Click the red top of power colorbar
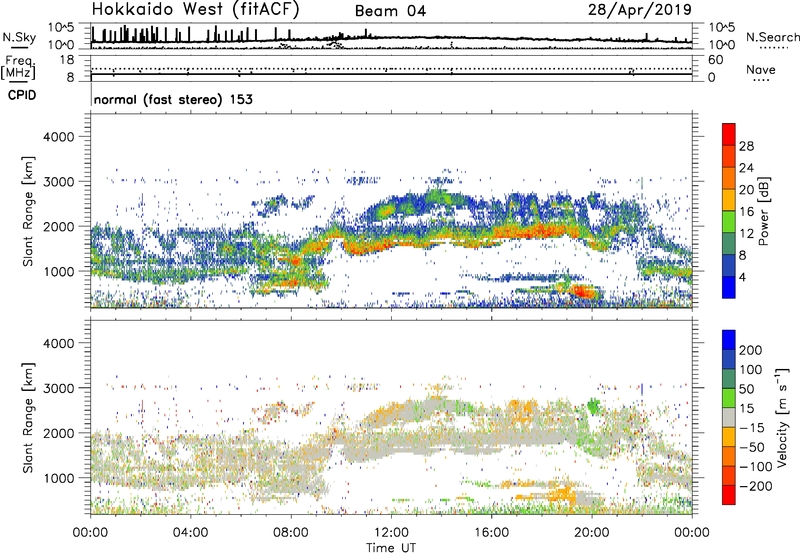 click(729, 134)
